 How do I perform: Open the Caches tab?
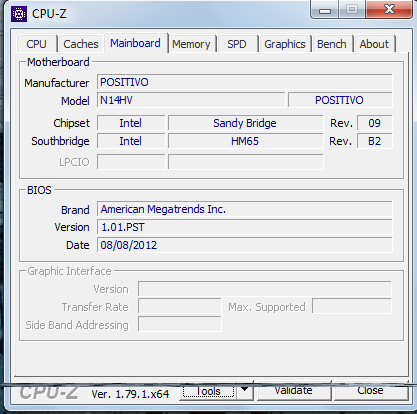pos(81,44)
